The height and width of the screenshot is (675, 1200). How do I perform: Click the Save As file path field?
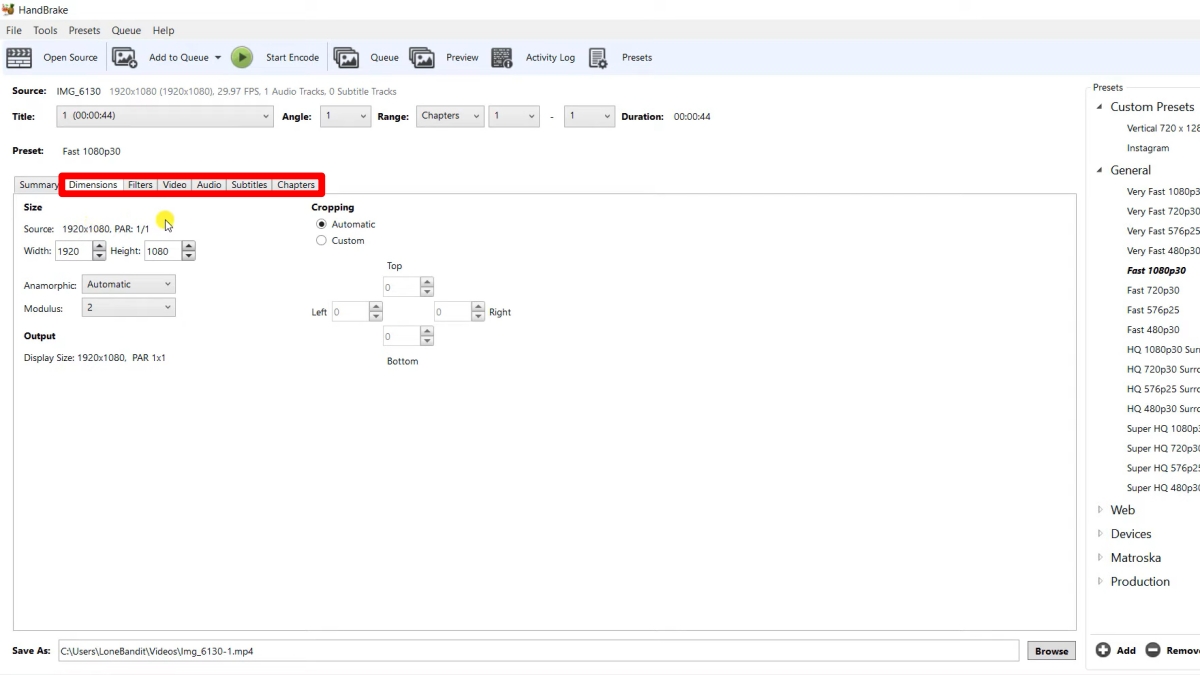click(538, 651)
